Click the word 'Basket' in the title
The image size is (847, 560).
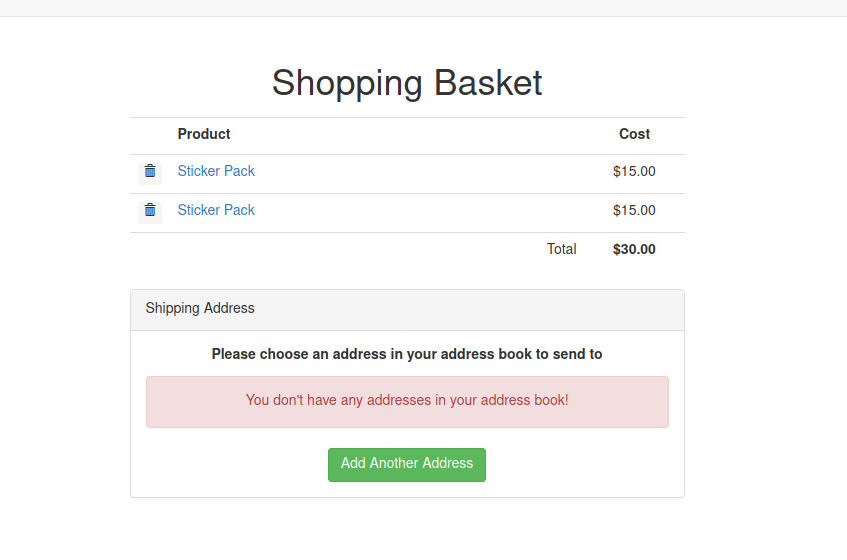coord(488,83)
